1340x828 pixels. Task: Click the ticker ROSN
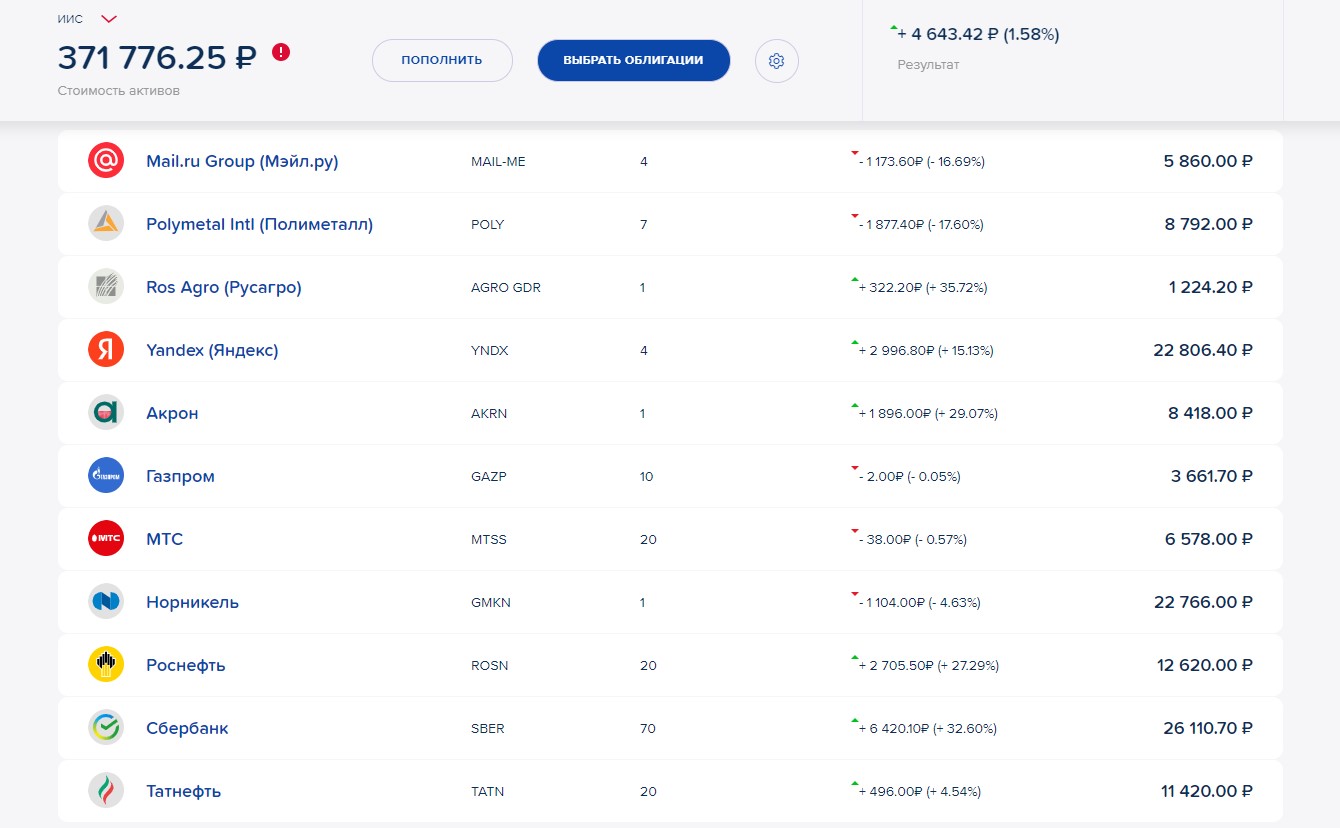pyautogui.click(x=490, y=665)
